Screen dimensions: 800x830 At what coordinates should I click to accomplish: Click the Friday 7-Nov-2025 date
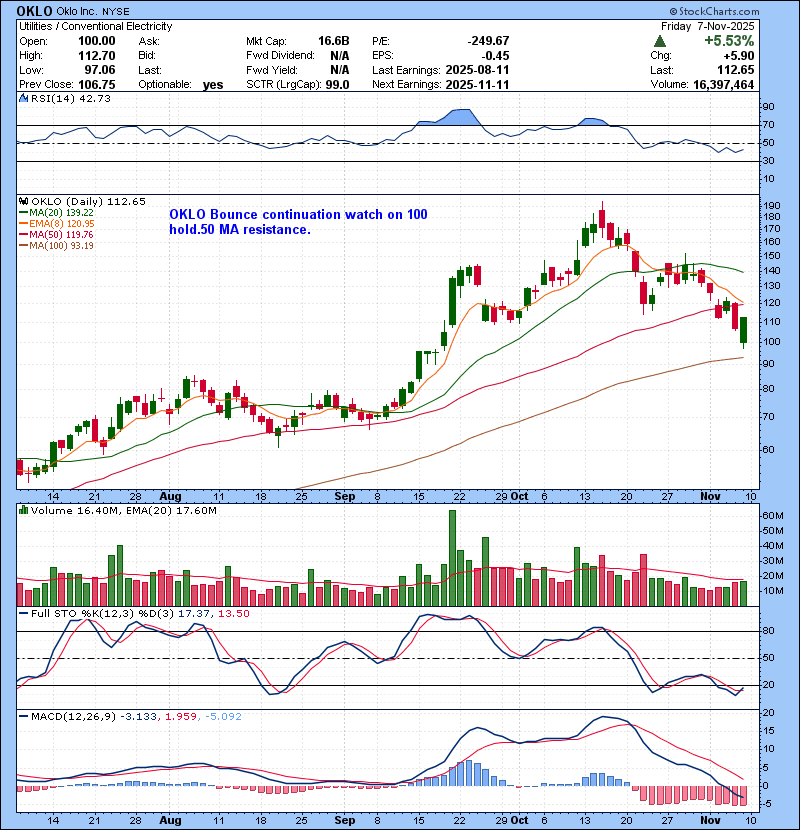click(x=707, y=26)
